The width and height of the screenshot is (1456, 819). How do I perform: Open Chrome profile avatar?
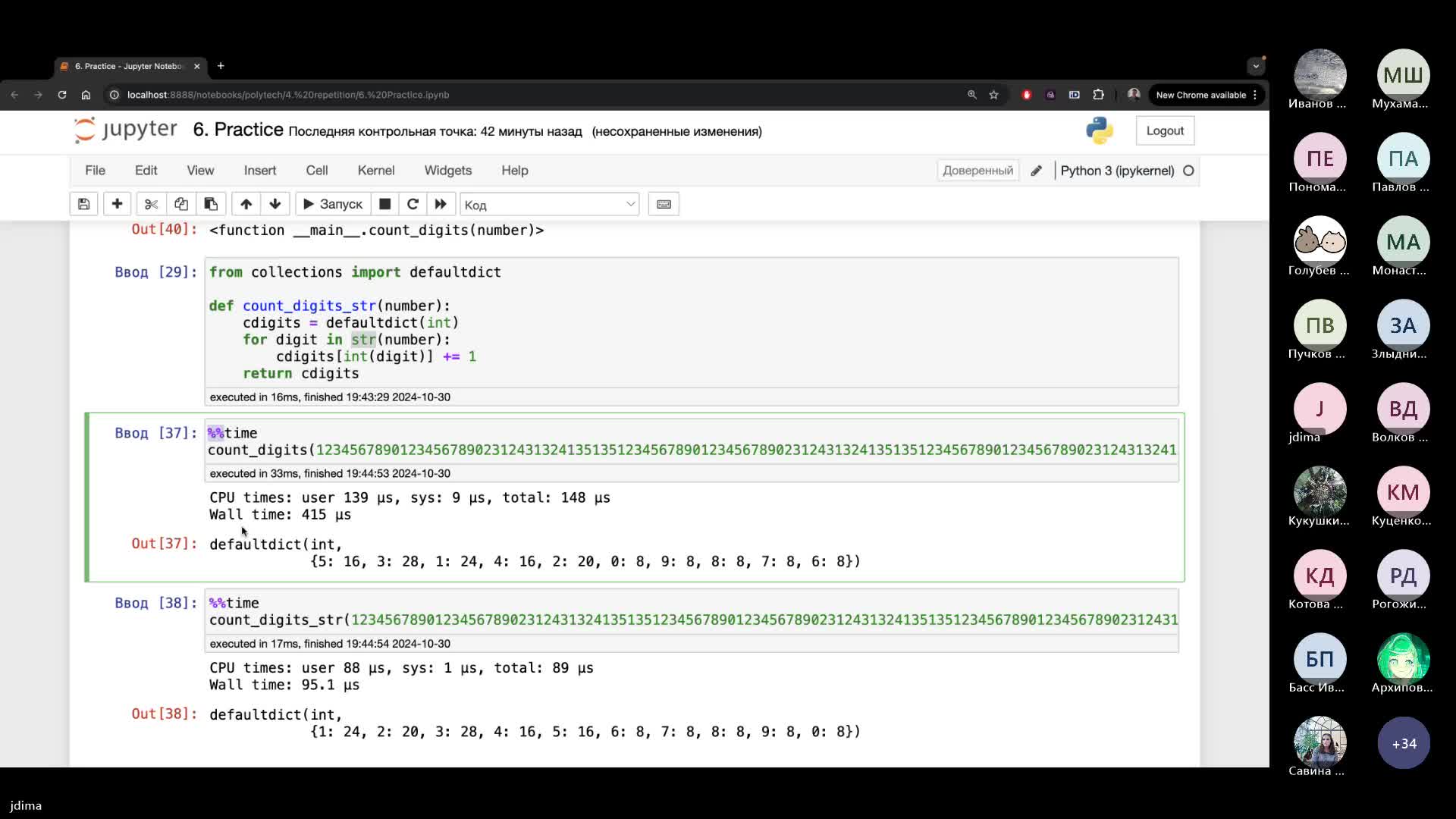click(1134, 95)
